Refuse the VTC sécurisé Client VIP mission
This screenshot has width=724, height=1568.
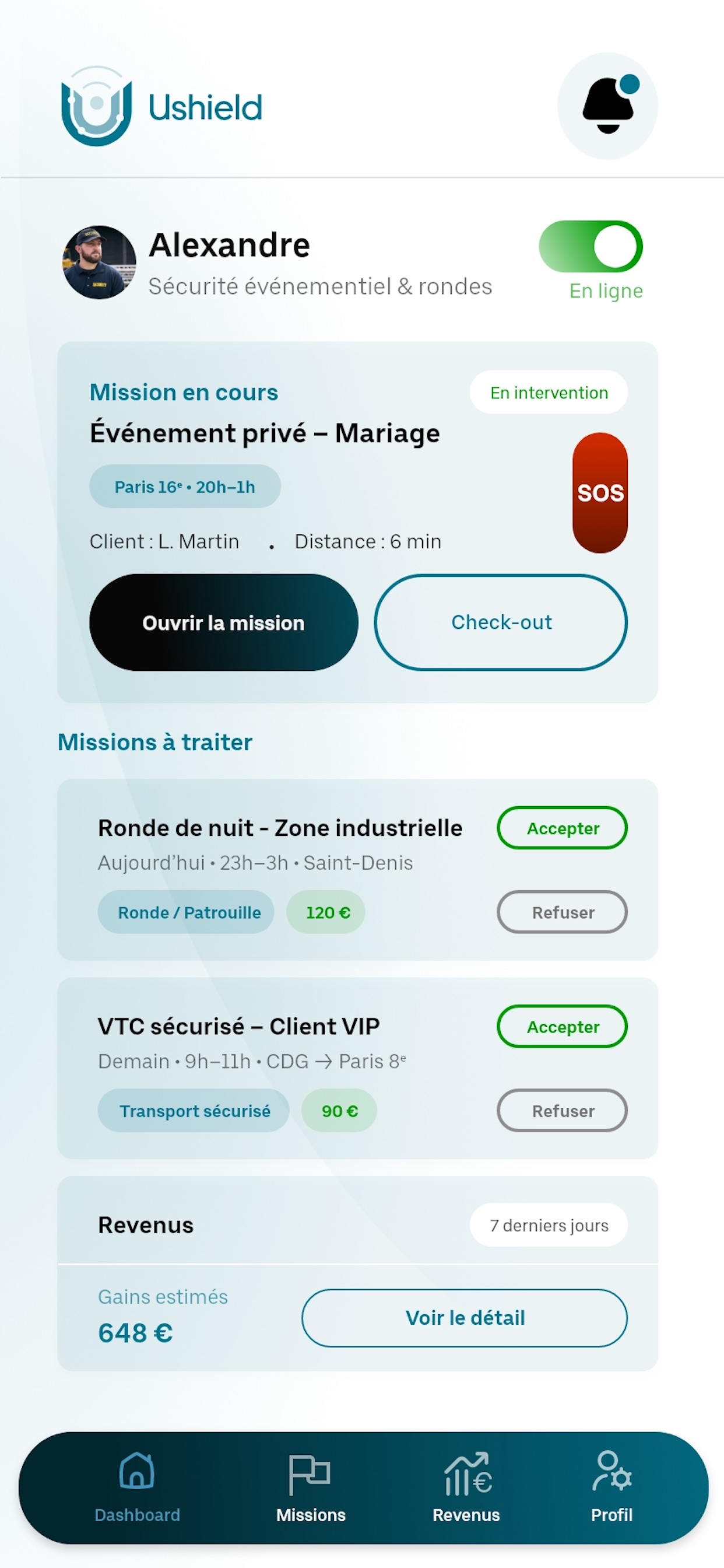tap(562, 1110)
